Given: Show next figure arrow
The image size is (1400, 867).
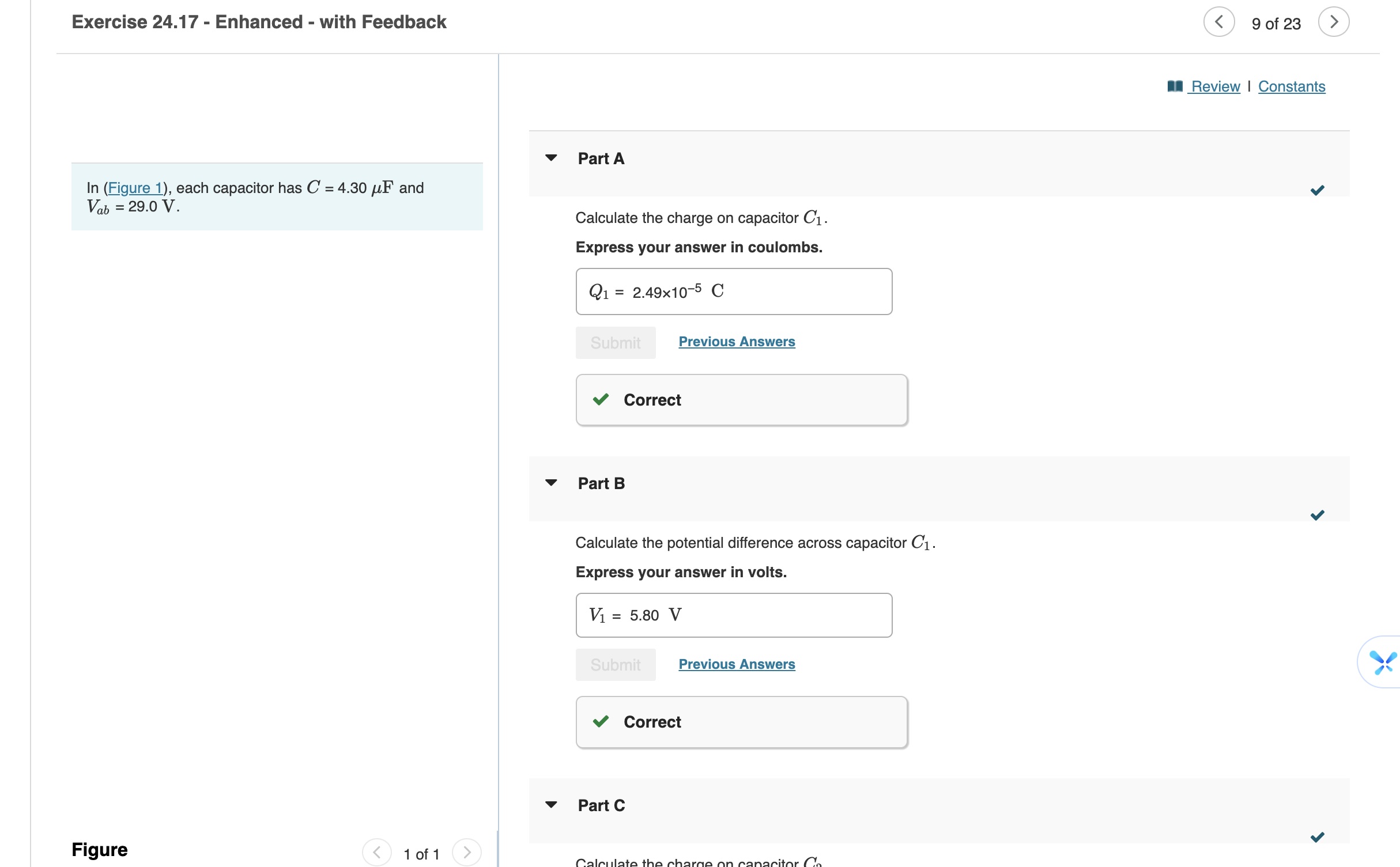Looking at the screenshot, I should click(x=467, y=853).
